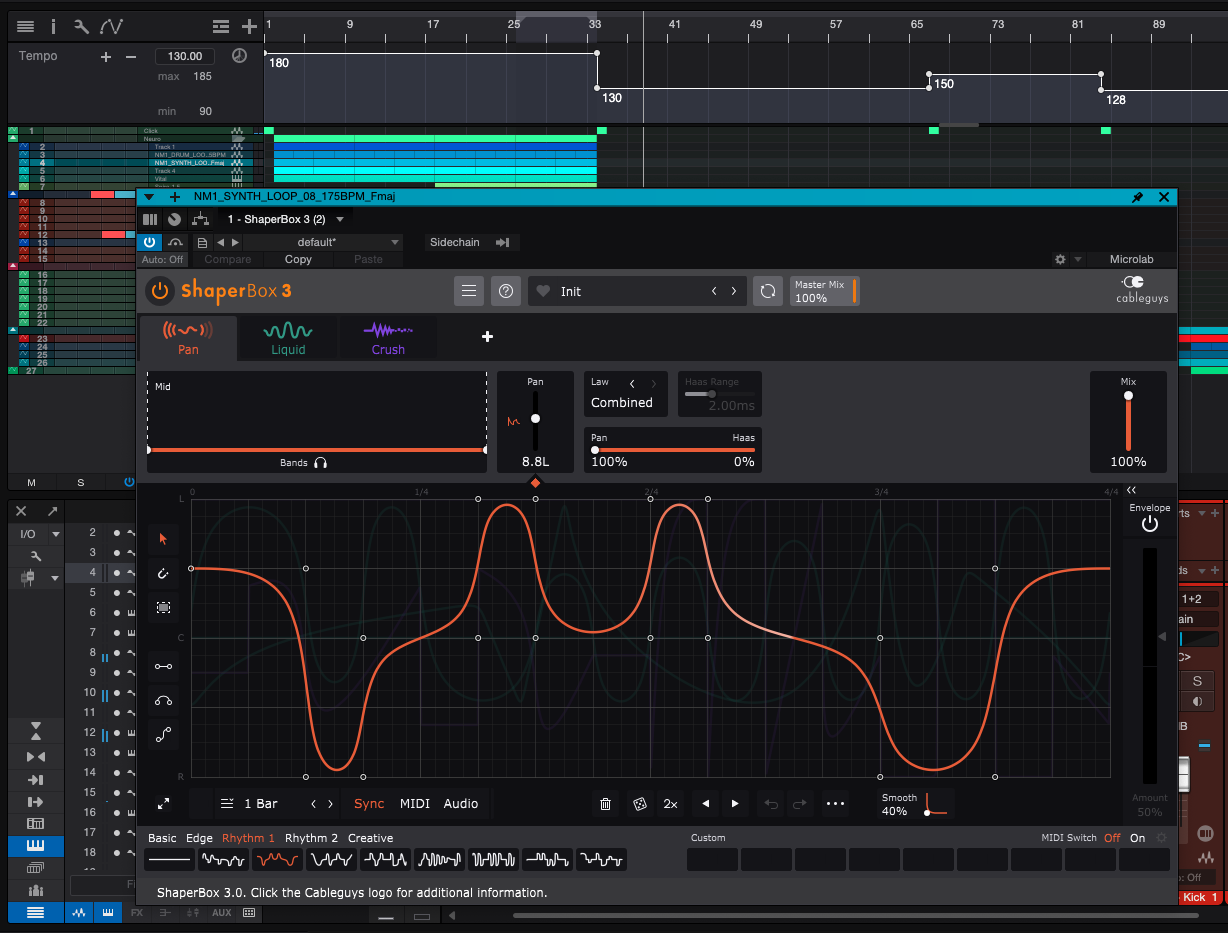Viewport: 1228px width, 933px height.
Task: Open the plugin settings gear icon
Action: tap(1060, 259)
